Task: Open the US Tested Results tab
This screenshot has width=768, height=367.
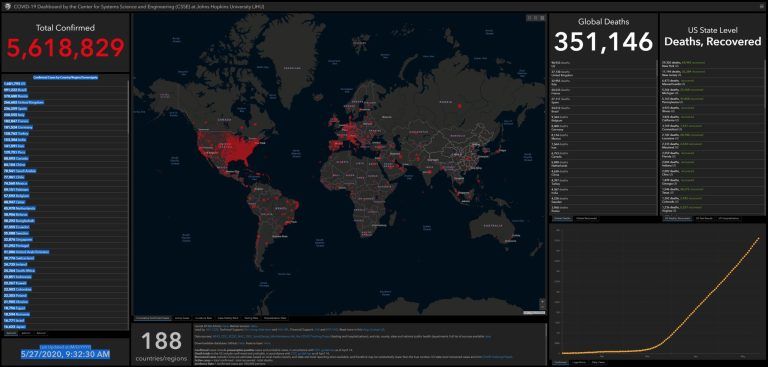Action: coord(705,219)
